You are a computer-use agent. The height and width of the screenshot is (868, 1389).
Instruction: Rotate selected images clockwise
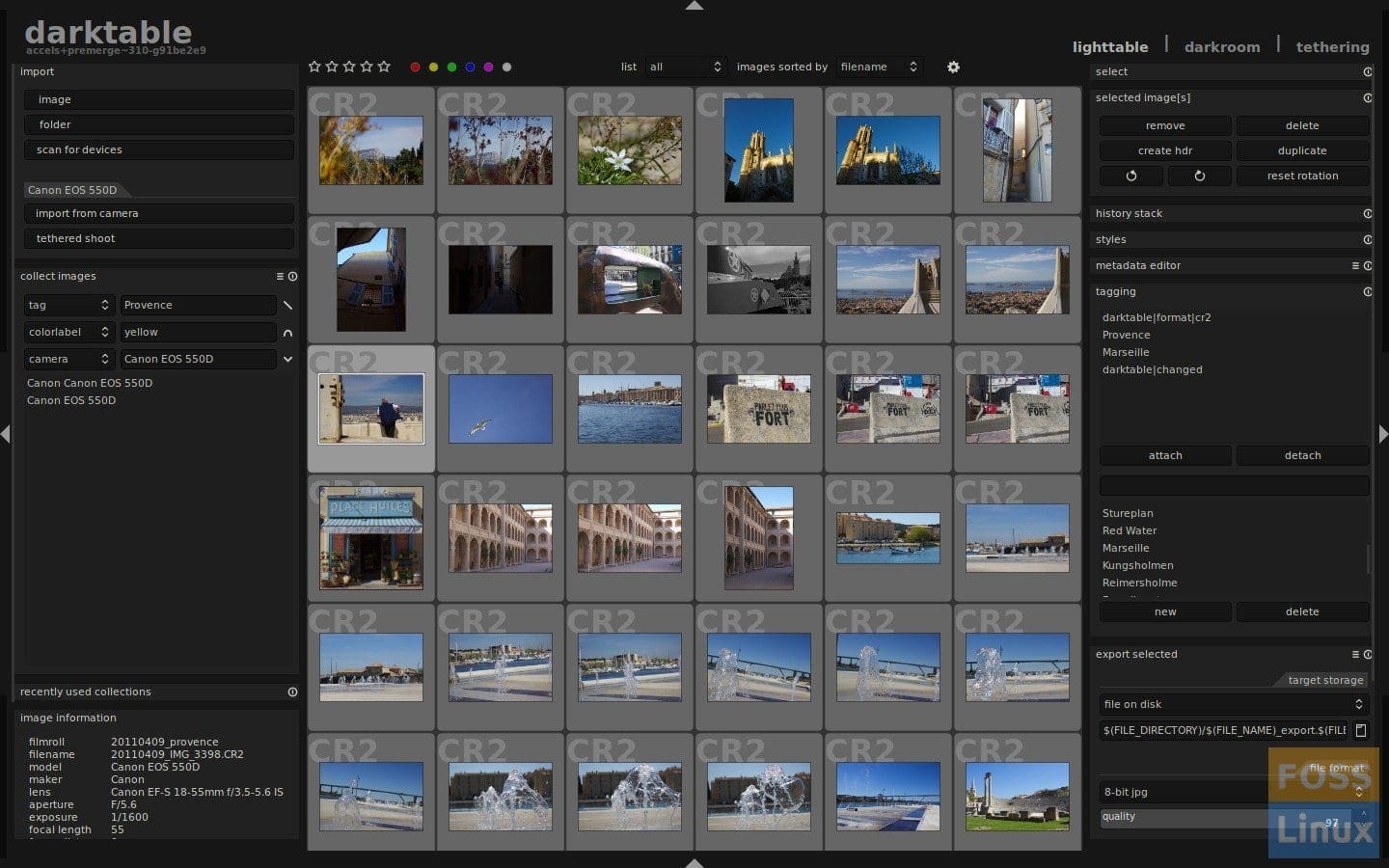click(1200, 176)
